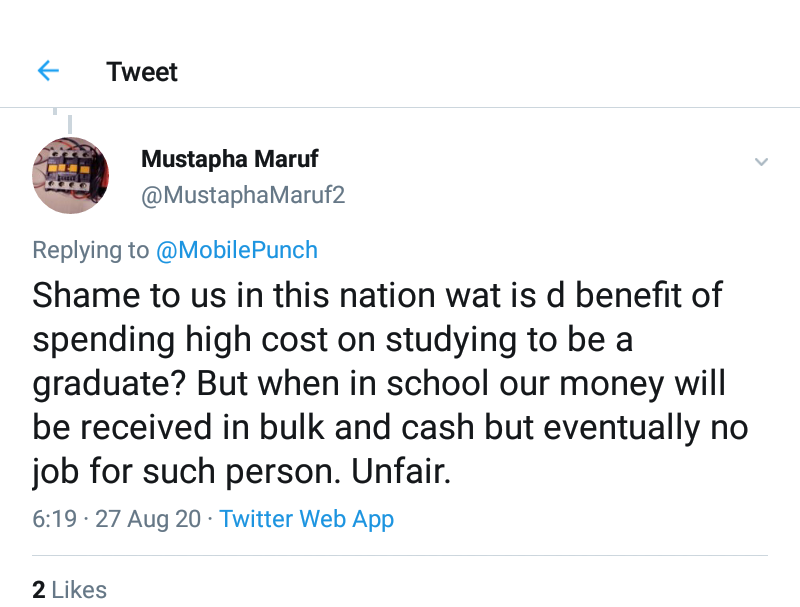This screenshot has width=800, height=607.
Task: Click the Twitter Web App source link
Action: click(x=307, y=519)
